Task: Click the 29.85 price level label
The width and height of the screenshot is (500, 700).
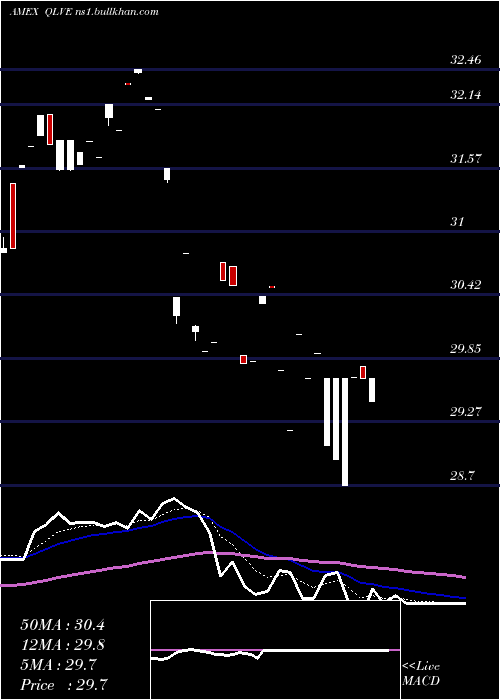Action: (x=466, y=348)
